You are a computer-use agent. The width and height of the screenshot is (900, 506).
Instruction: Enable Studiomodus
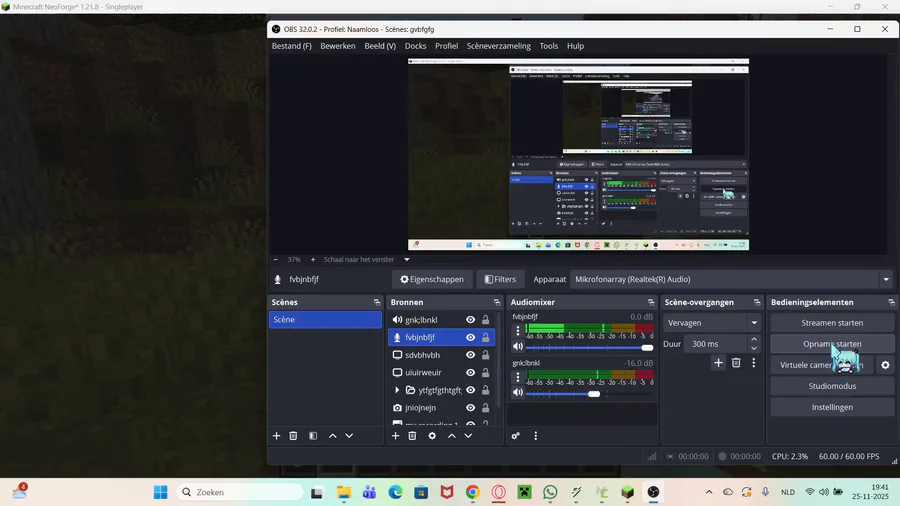pyautogui.click(x=832, y=386)
